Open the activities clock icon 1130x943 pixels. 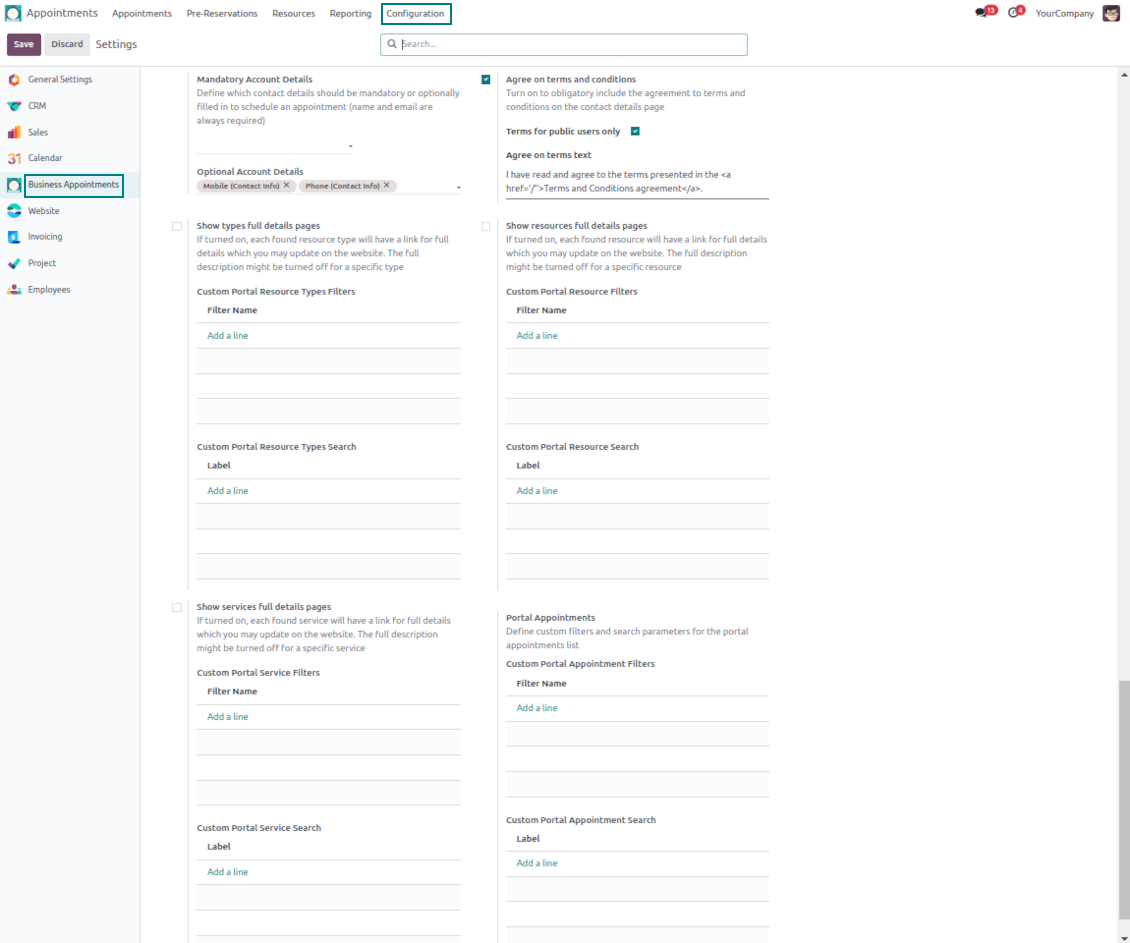pos(1014,13)
